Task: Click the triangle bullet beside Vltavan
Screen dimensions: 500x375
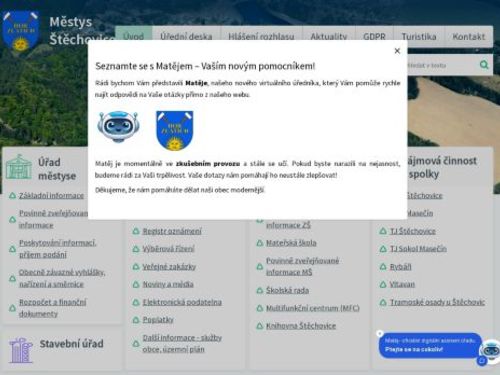Action: click(383, 284)
